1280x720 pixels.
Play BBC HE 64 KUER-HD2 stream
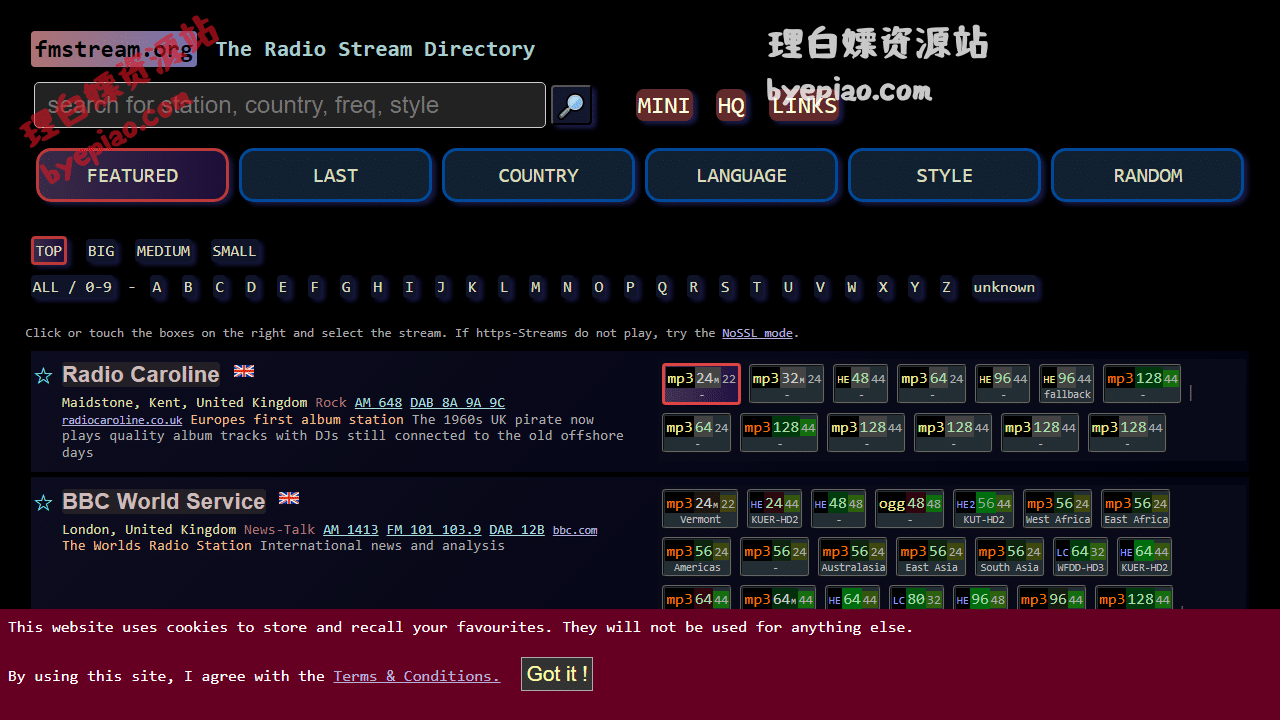click(x=1145, y=557)
